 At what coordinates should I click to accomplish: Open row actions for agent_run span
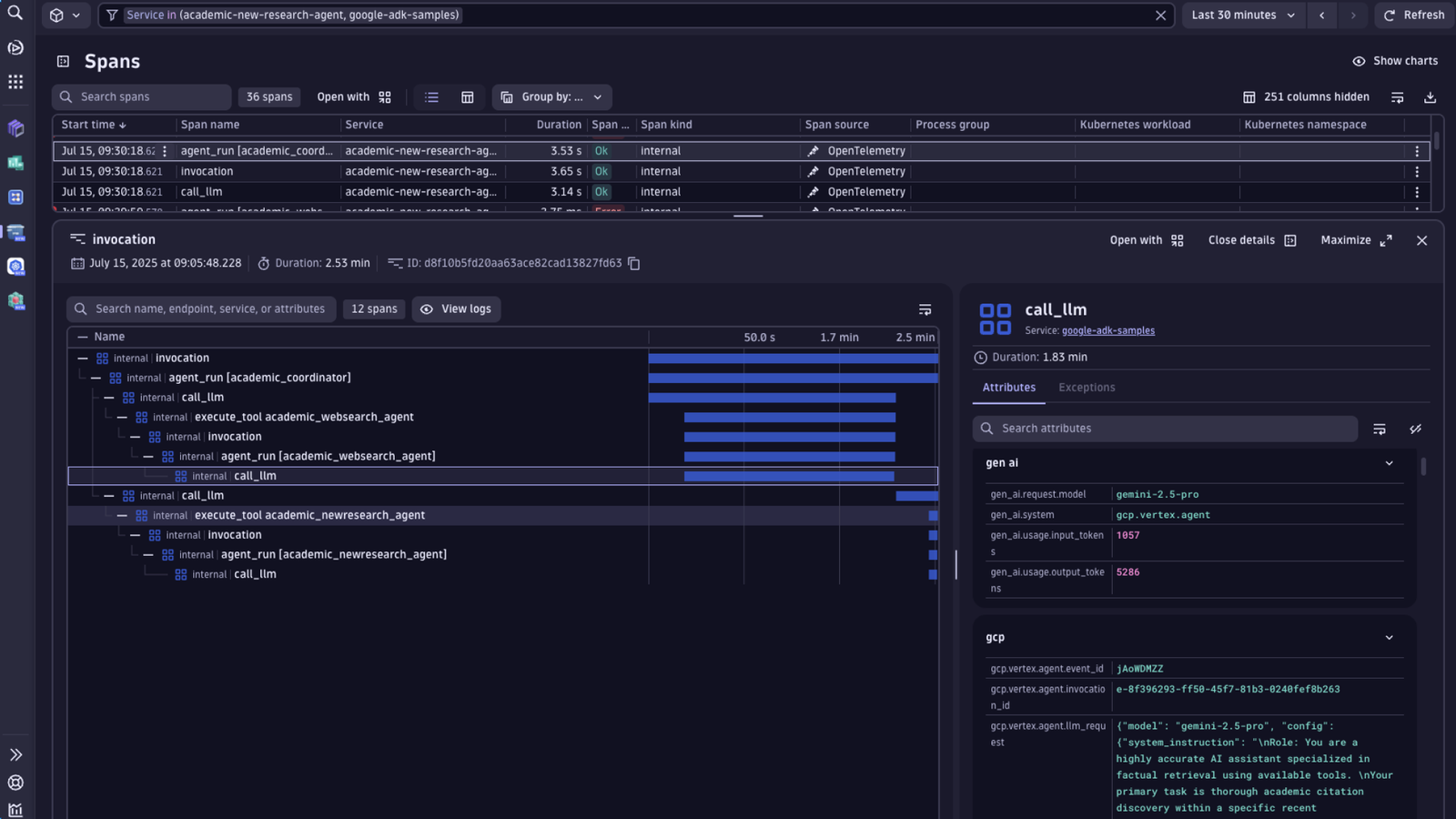pyautogui.click(x=1417, y=151)
